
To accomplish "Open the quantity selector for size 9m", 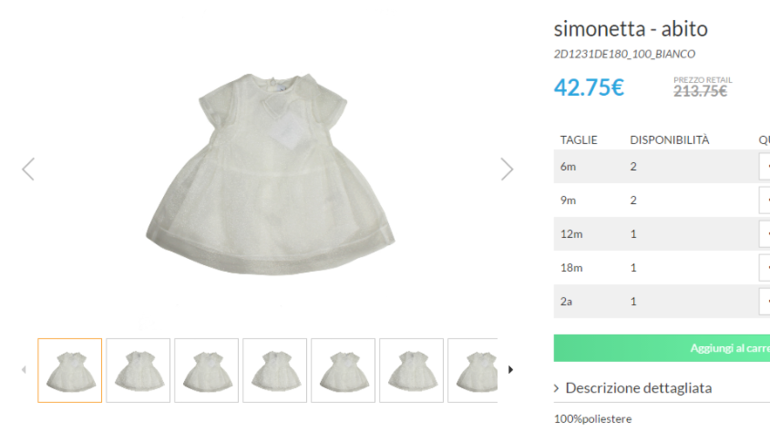I will (x=765, y=200).
